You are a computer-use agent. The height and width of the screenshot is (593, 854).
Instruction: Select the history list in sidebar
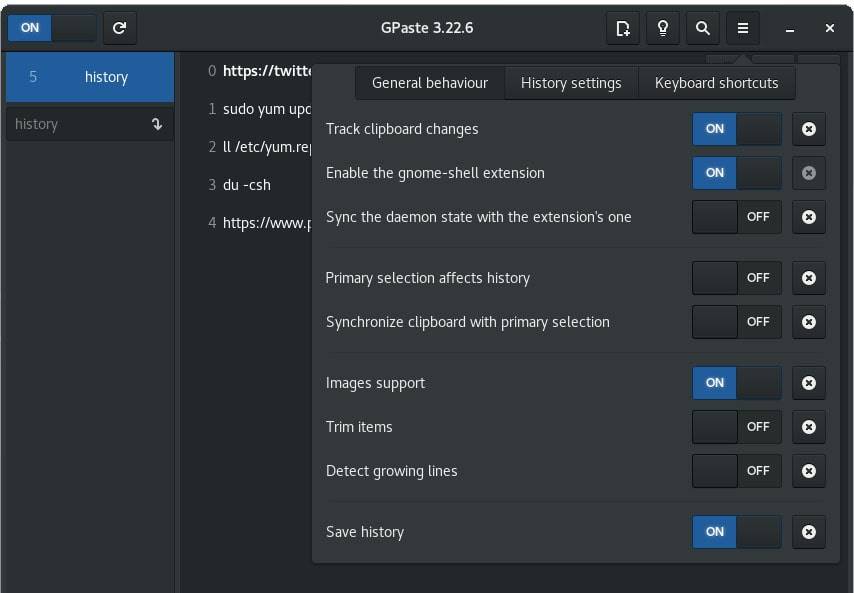click(x=89, y=77)
